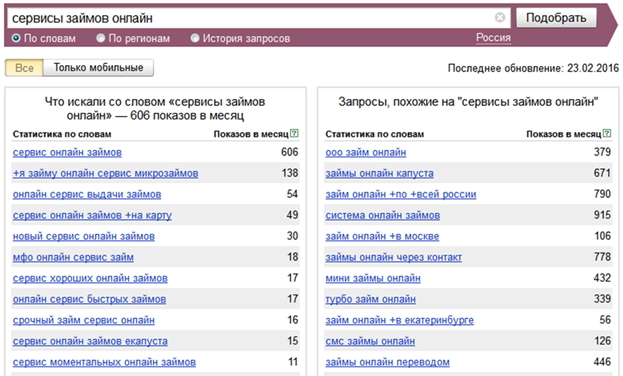Screen dimensions: 623x376
Task: Open help icon next to right 'Показов в месяц'
Action: [607, 134]
